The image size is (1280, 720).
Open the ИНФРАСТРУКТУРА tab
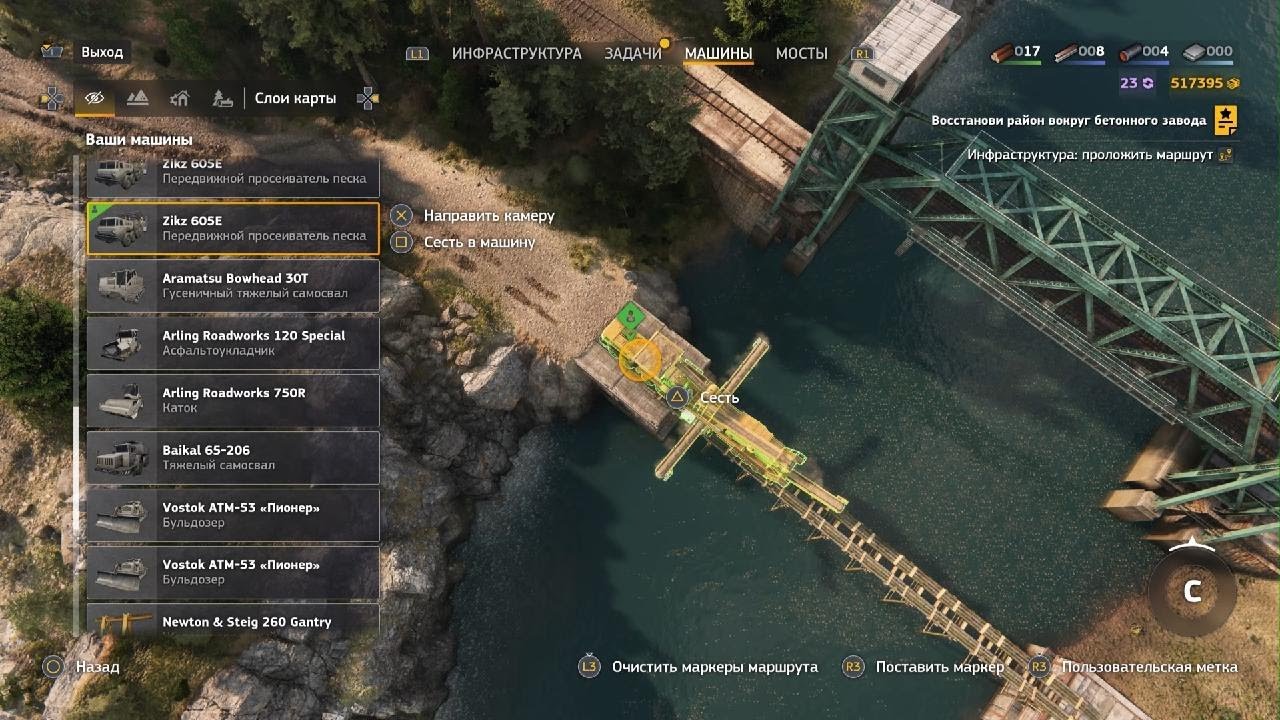coord(516,53)
